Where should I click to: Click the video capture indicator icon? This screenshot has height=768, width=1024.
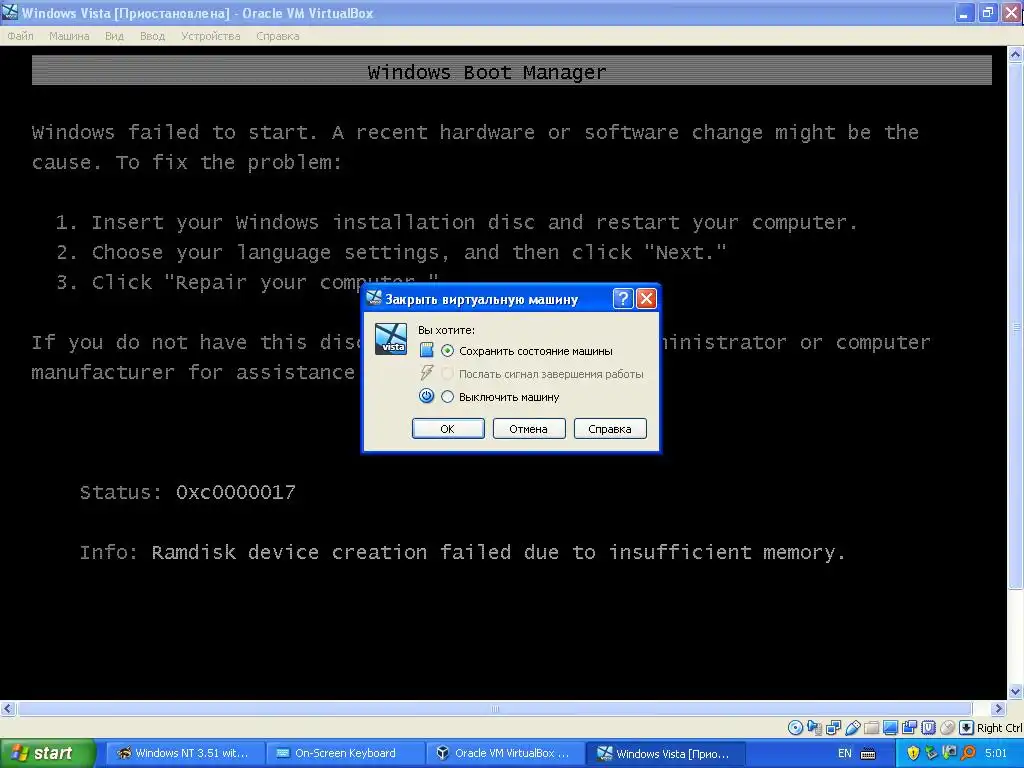[x=909, y=728]
